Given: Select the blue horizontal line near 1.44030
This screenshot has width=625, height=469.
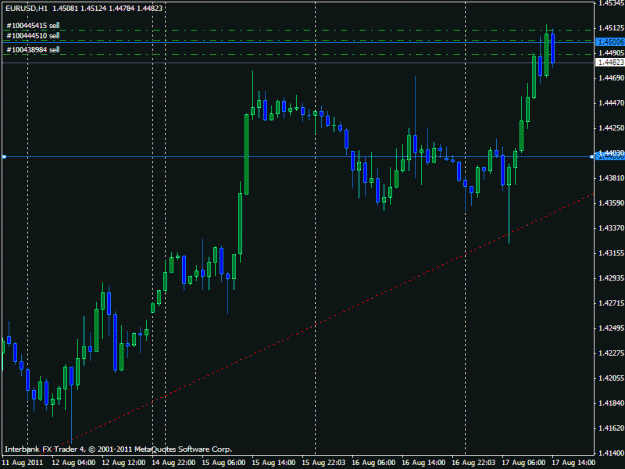Looking at the screenshot, I should pyautogui.click(x=297, y=157).
